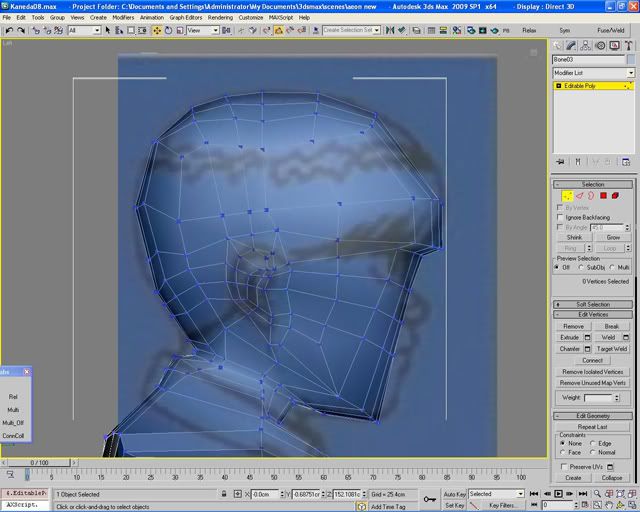Click the Select and Move tool
The height and width of the screenshot is (512, 640).
pos(157,31)
